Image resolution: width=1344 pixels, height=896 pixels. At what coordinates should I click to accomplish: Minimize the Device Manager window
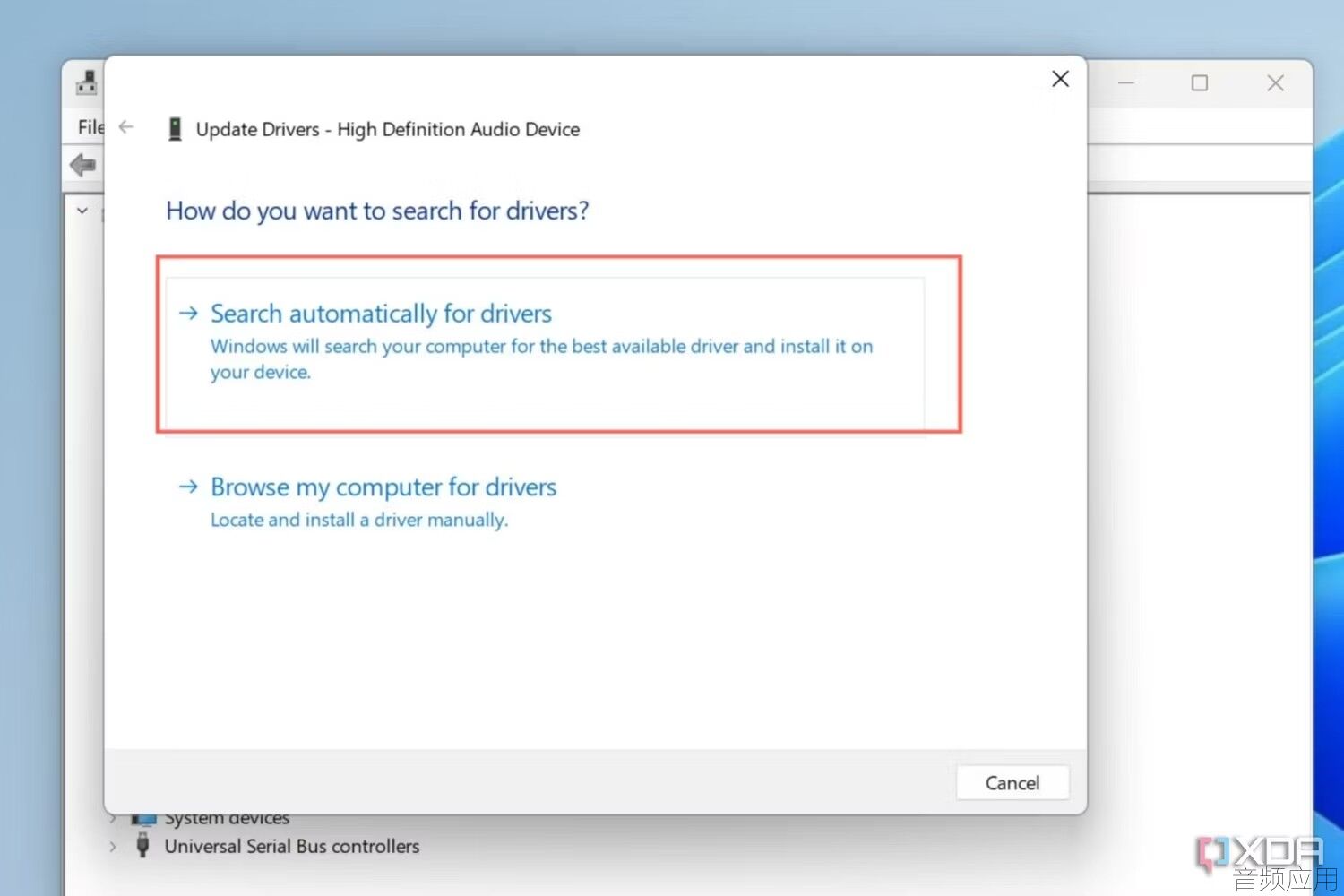point(1126,83)
